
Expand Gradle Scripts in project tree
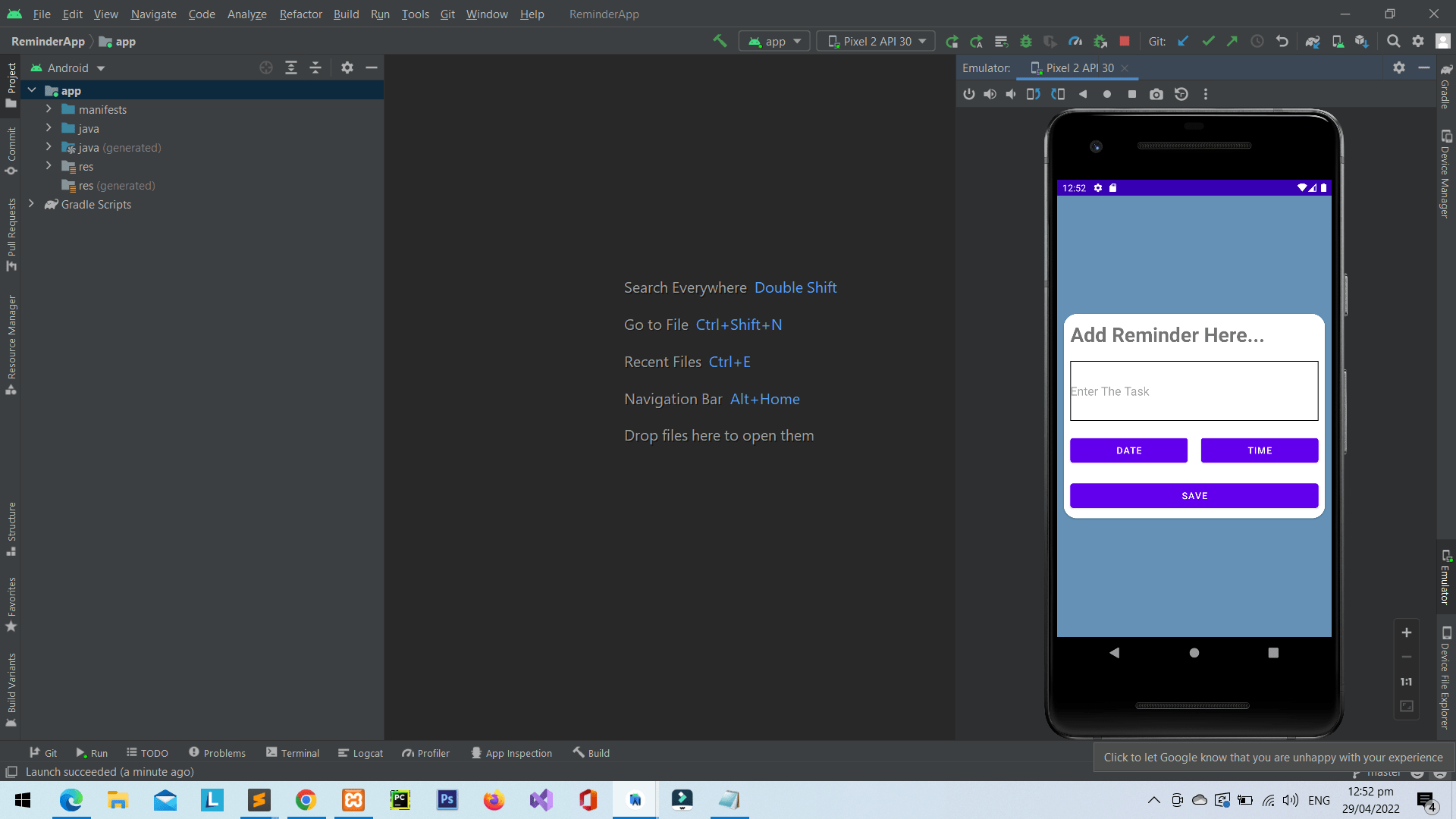pyautogui.click(x=31, y=204)
